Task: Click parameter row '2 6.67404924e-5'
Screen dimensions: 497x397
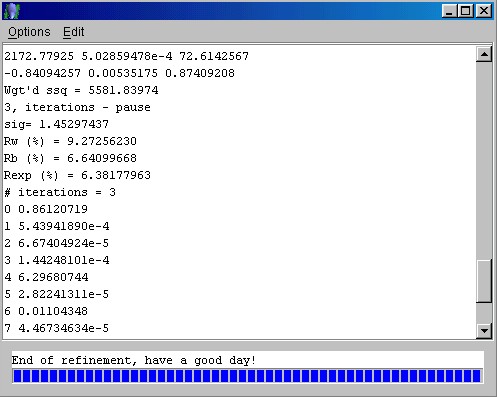Action: tap(57, 243)
